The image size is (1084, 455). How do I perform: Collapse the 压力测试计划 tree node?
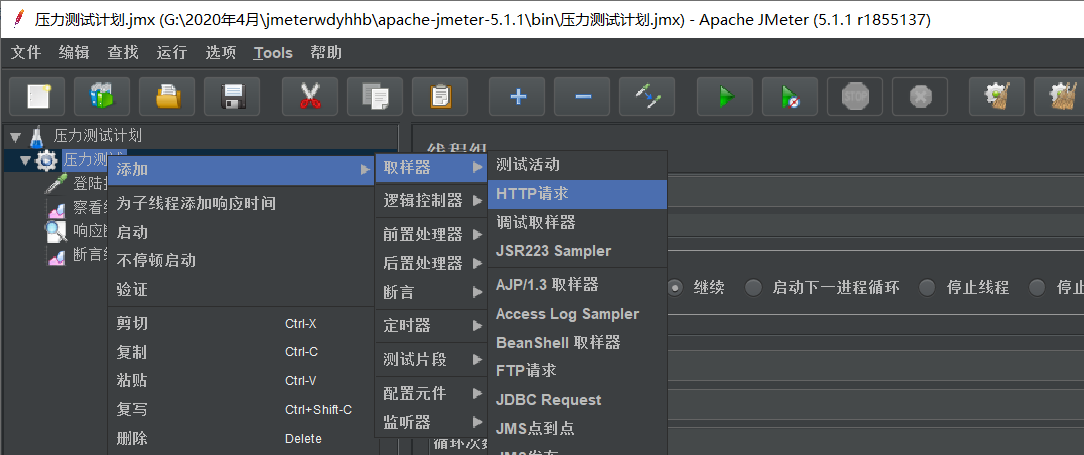pyautogui.click(x=15, y=136)
